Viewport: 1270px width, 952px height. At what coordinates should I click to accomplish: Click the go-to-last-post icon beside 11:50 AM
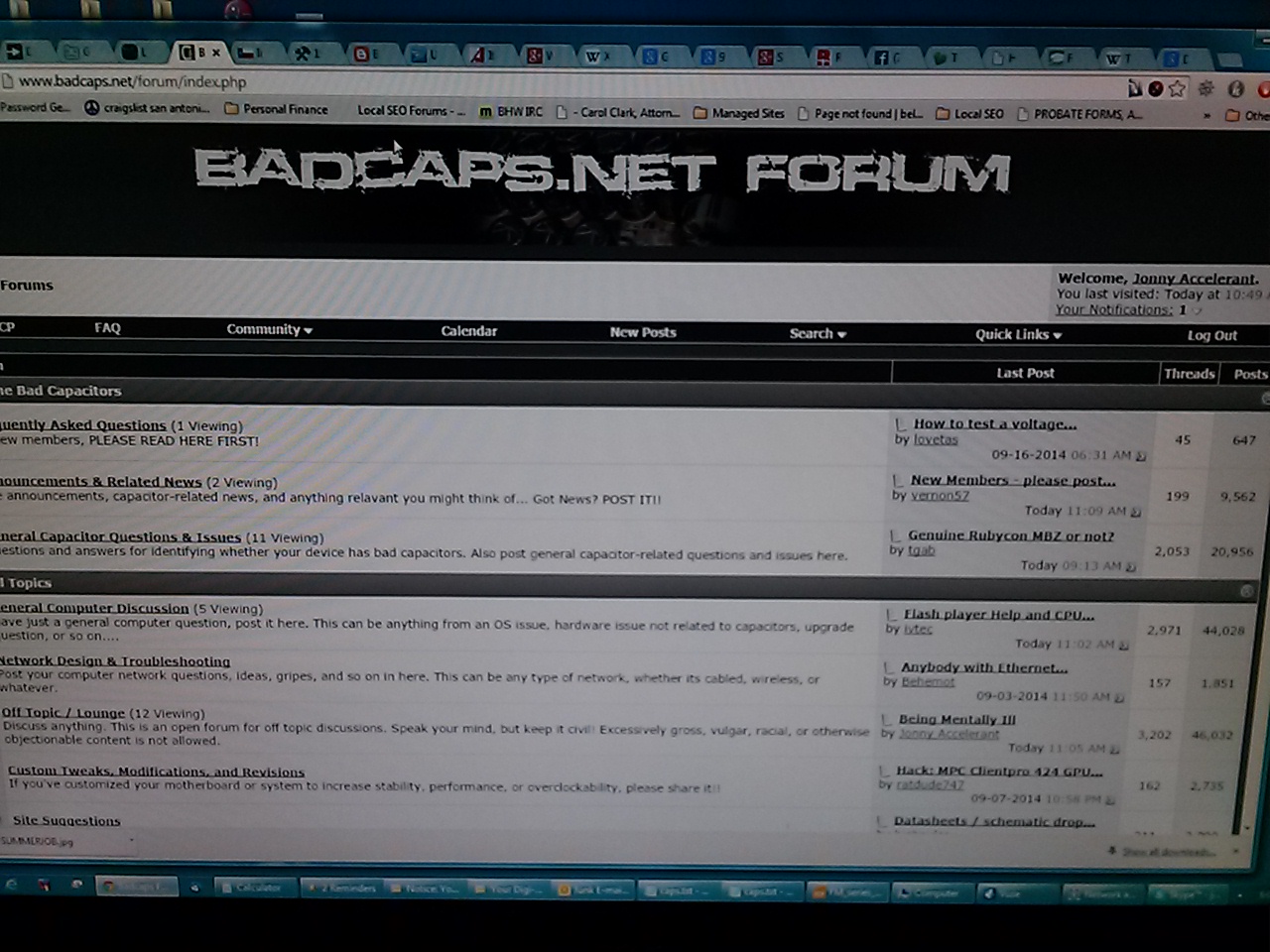(1118, 697)
